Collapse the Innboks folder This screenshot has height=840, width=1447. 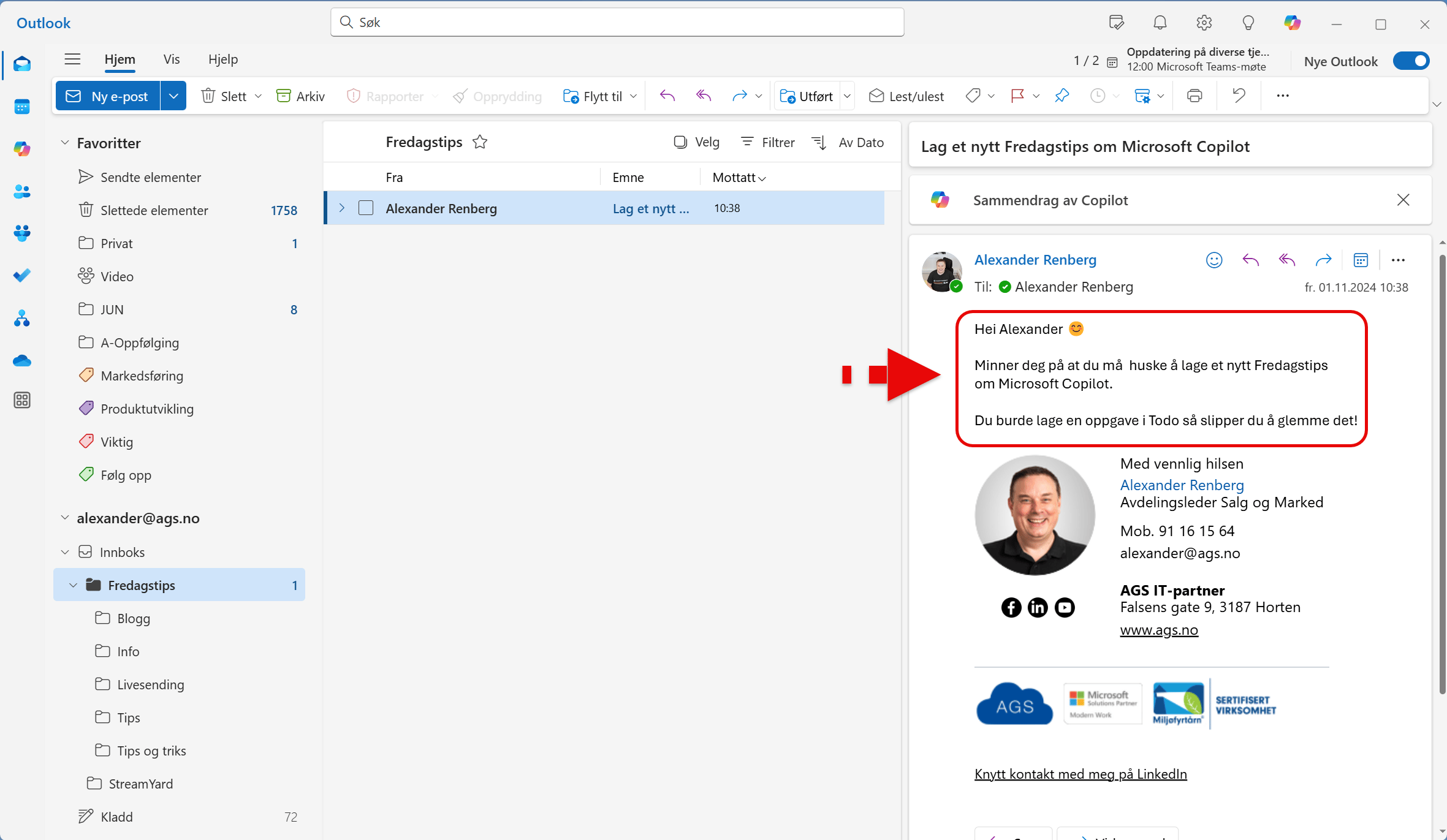[x=65, y=552]
